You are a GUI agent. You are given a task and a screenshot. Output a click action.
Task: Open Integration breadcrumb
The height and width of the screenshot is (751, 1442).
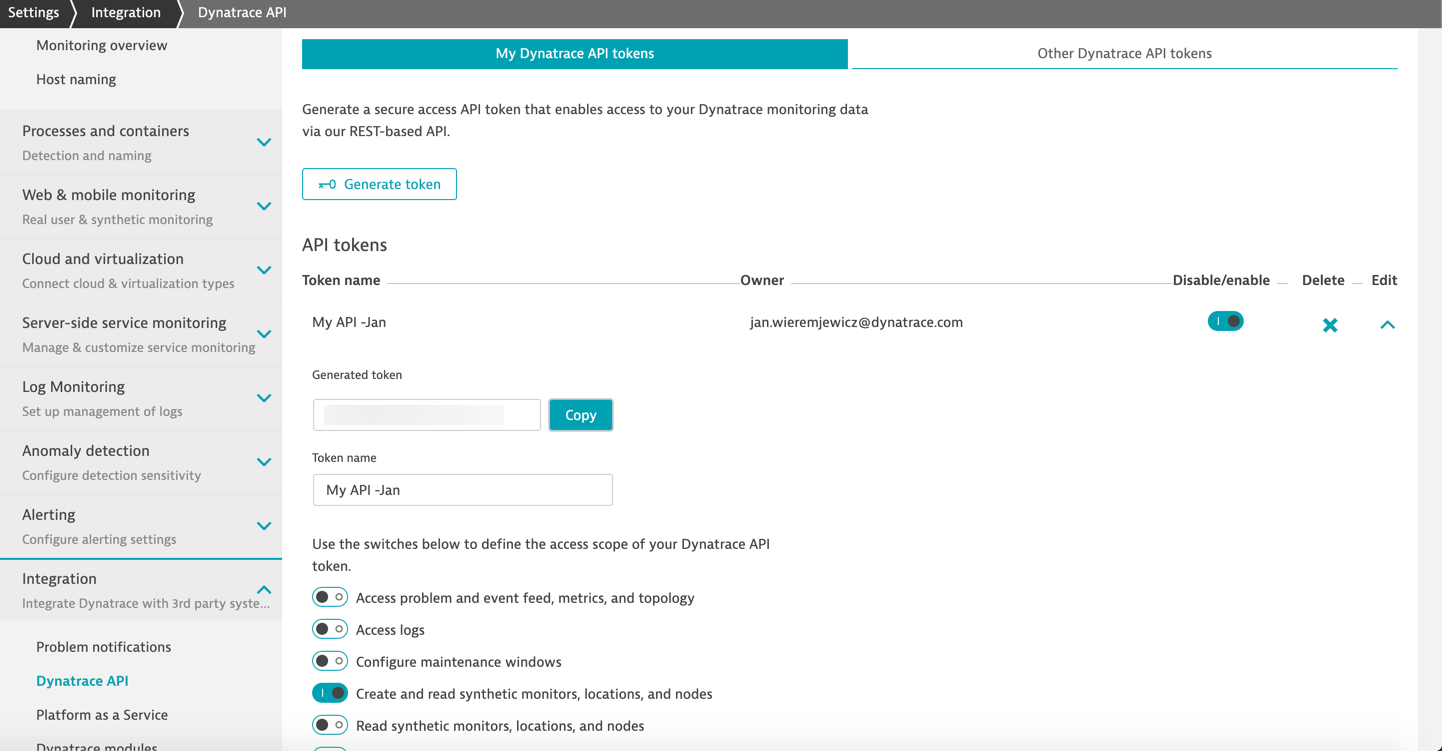(x=126, y=13)
